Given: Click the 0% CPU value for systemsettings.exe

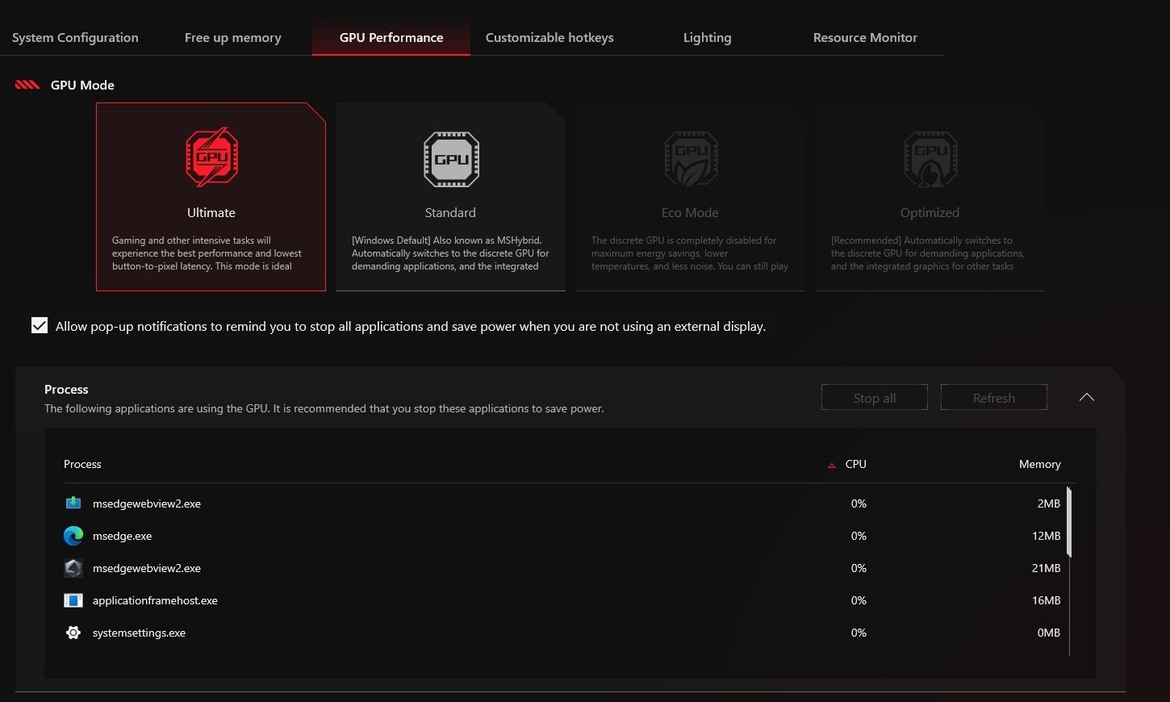Looking at the screenshot, I should coord(859,633).
